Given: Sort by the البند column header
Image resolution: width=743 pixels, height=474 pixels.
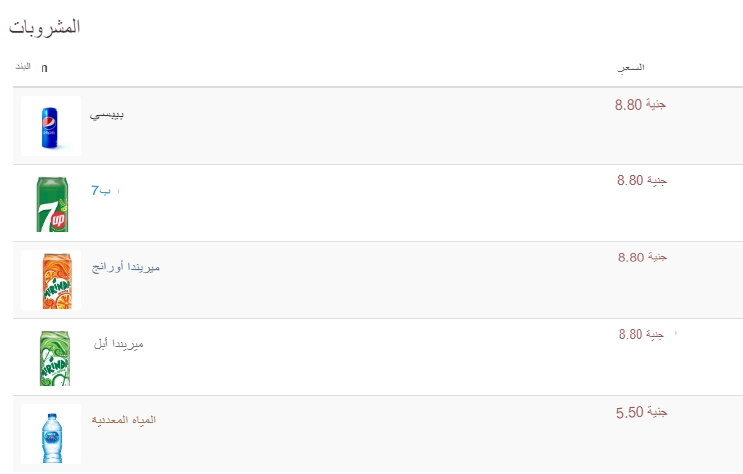Looking at the screenshot, I should pos(23,66).
